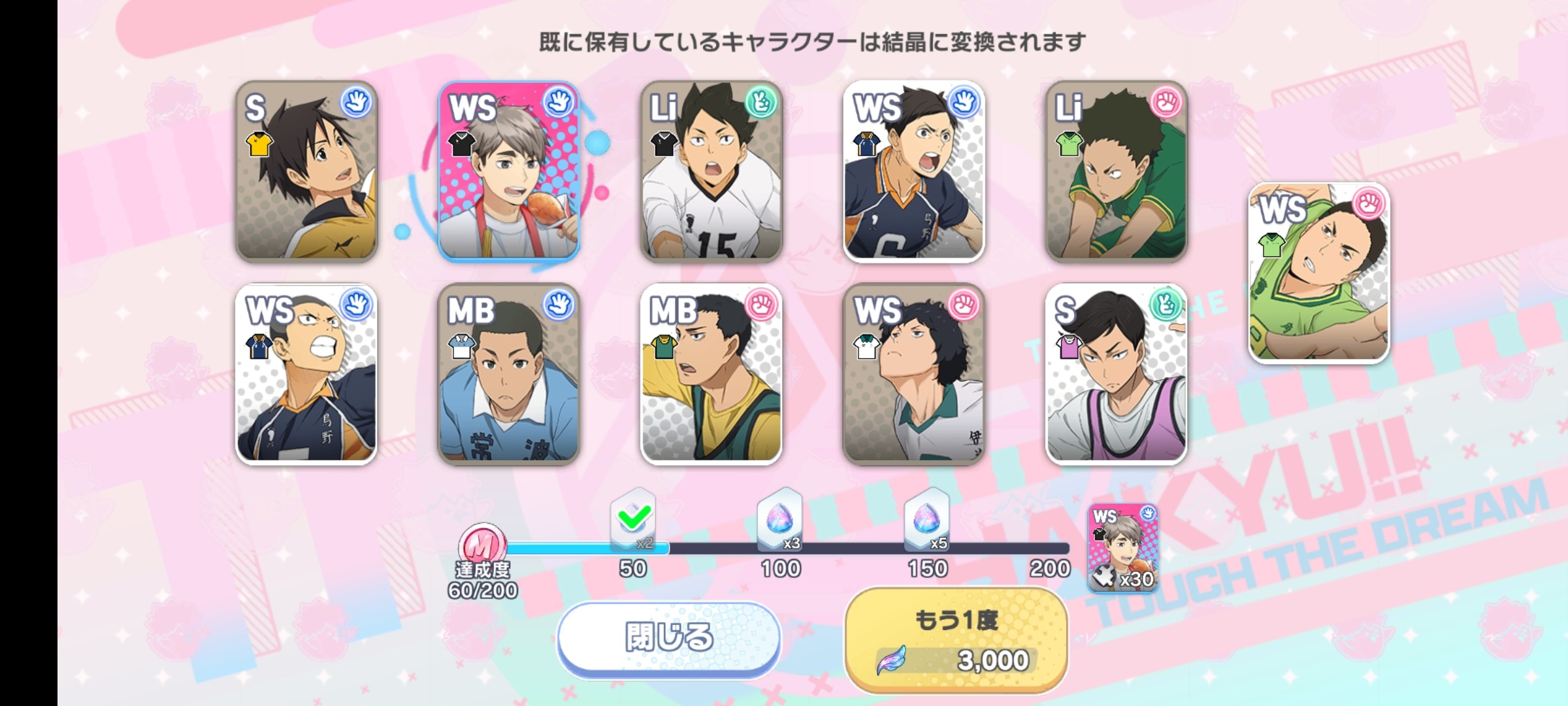Open the MB card in light blue uniform
Image resolution: width=1568 pixels, height=706 pixels.
tap(509, 374)
